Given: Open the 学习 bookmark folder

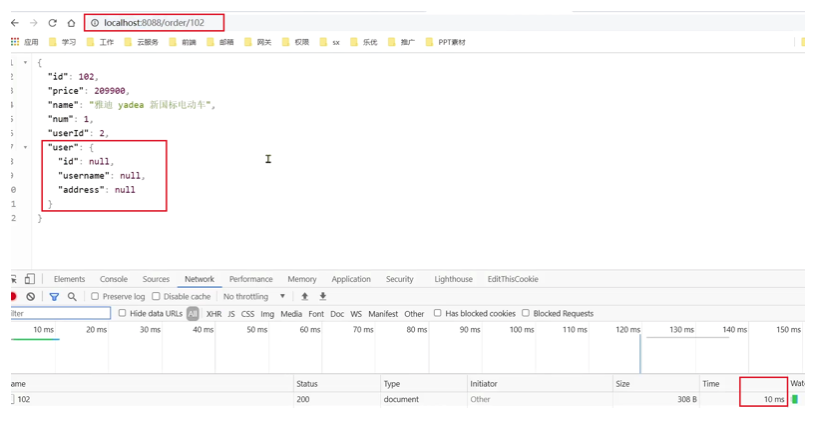Looking at the screenshot, I should 62,42.
